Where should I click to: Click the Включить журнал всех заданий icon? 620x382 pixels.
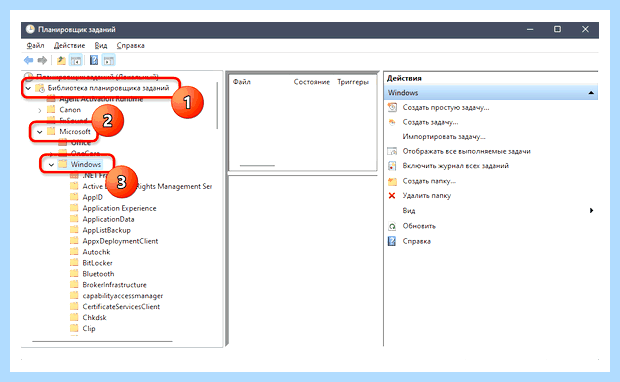392,166
